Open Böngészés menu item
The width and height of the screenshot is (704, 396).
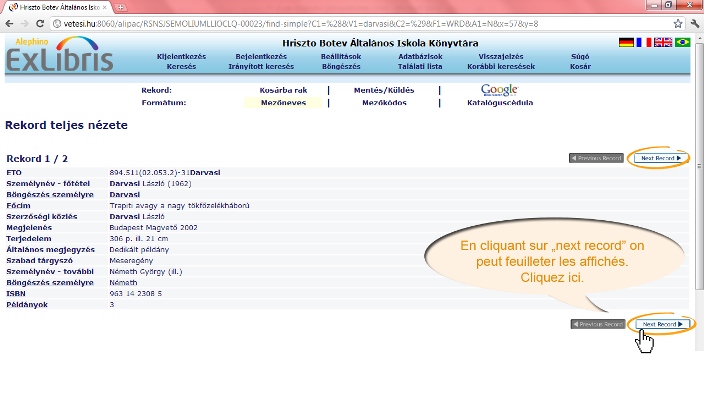[x=341, y=66]
